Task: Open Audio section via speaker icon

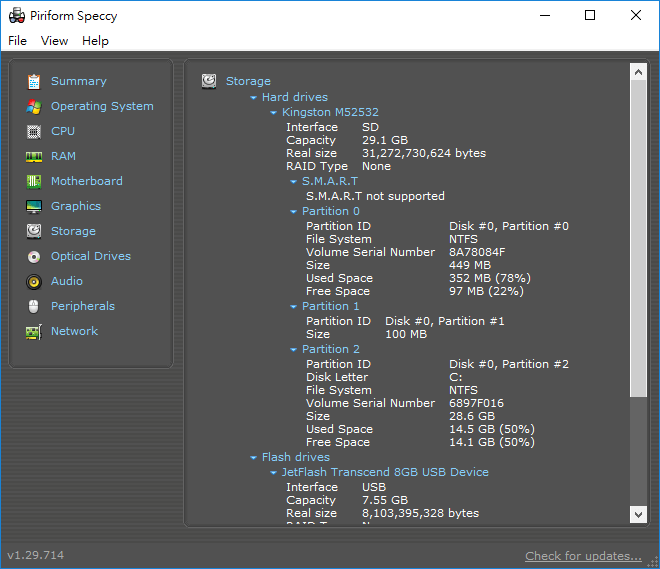Action: (x=34, y=281)
